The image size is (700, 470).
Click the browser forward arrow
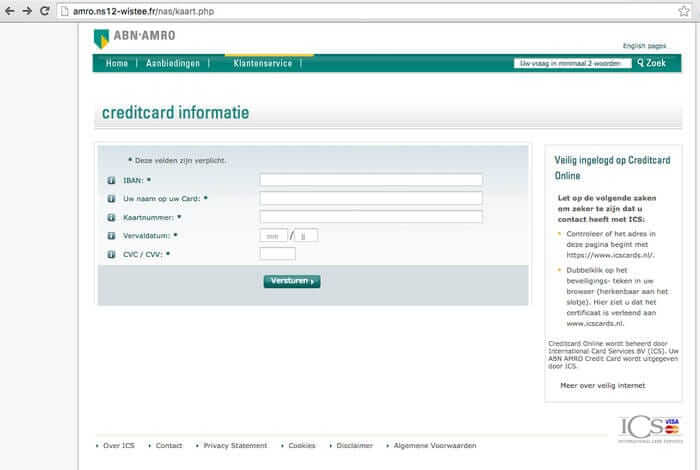(x=27, y=11)
